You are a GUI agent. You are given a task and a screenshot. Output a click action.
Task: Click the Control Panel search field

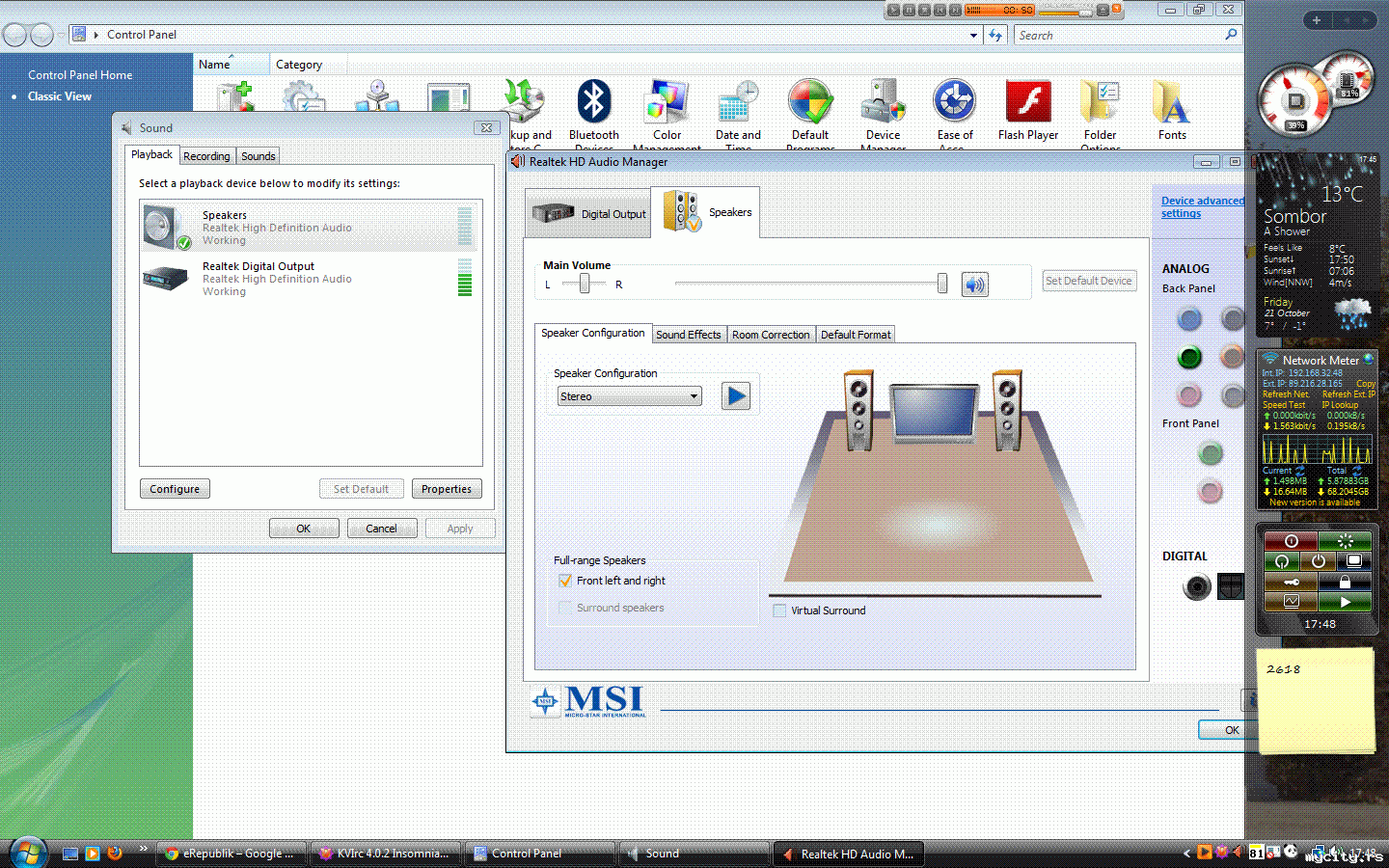click(x=1119, y=35)
